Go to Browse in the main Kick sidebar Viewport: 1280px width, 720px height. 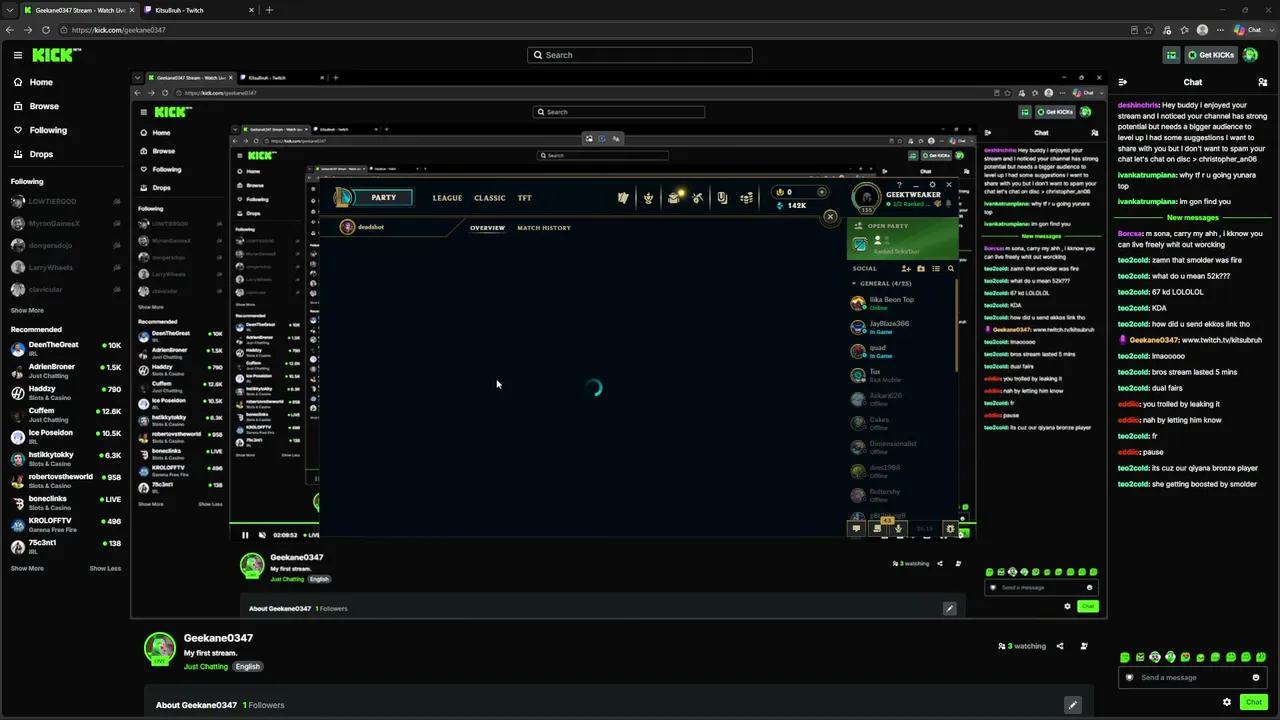(44, 106)
